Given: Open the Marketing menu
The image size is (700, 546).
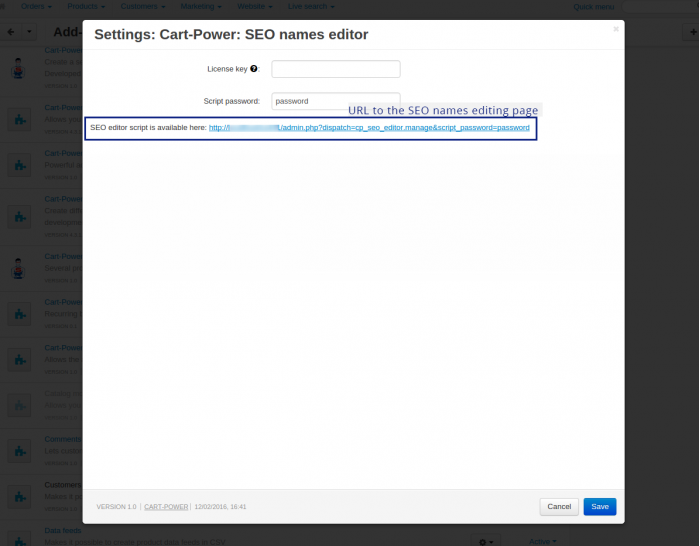Looking at the screenshot, I should [201, 6].
